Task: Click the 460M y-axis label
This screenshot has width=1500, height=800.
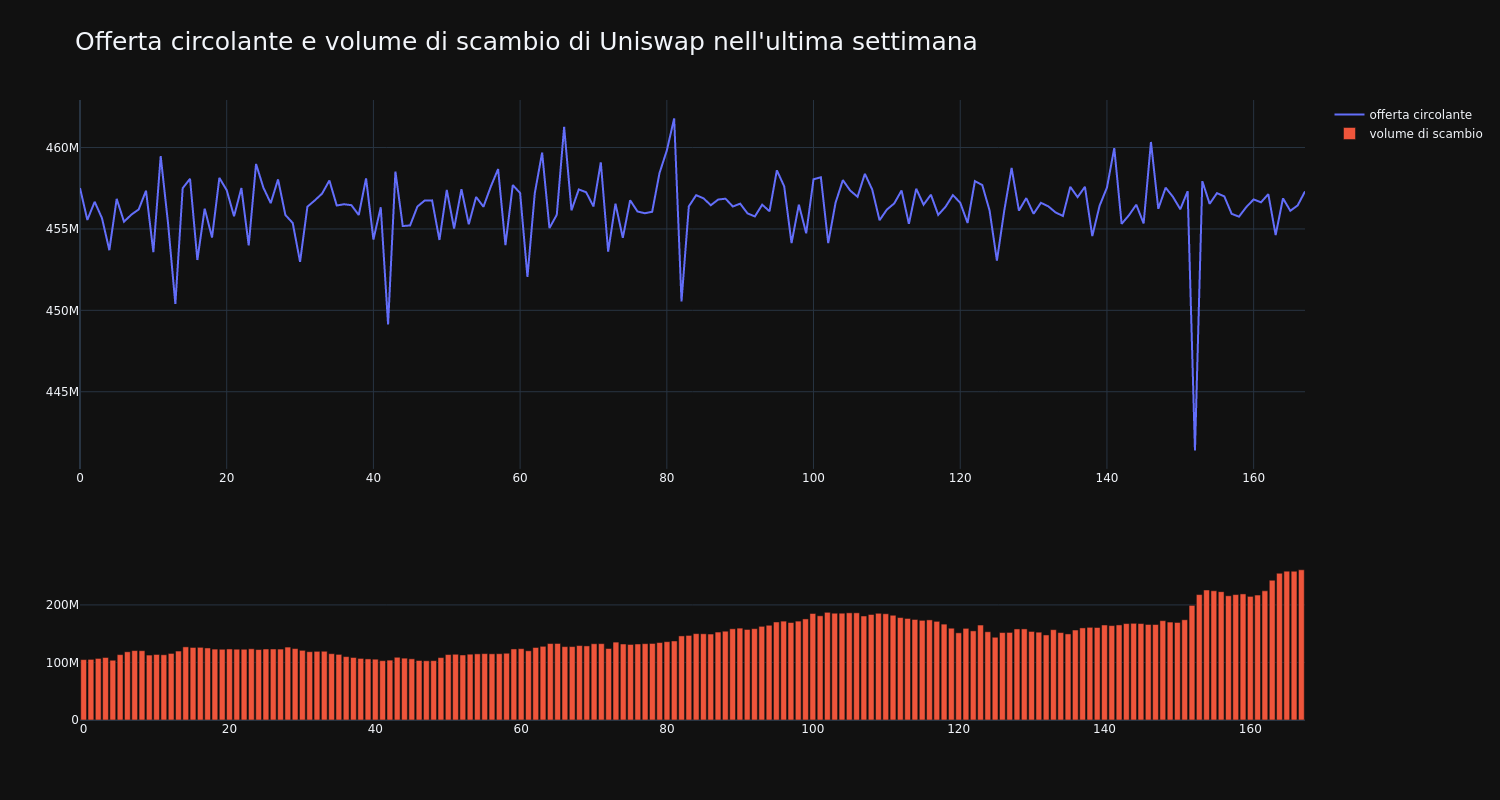Action: click(62, 148)
